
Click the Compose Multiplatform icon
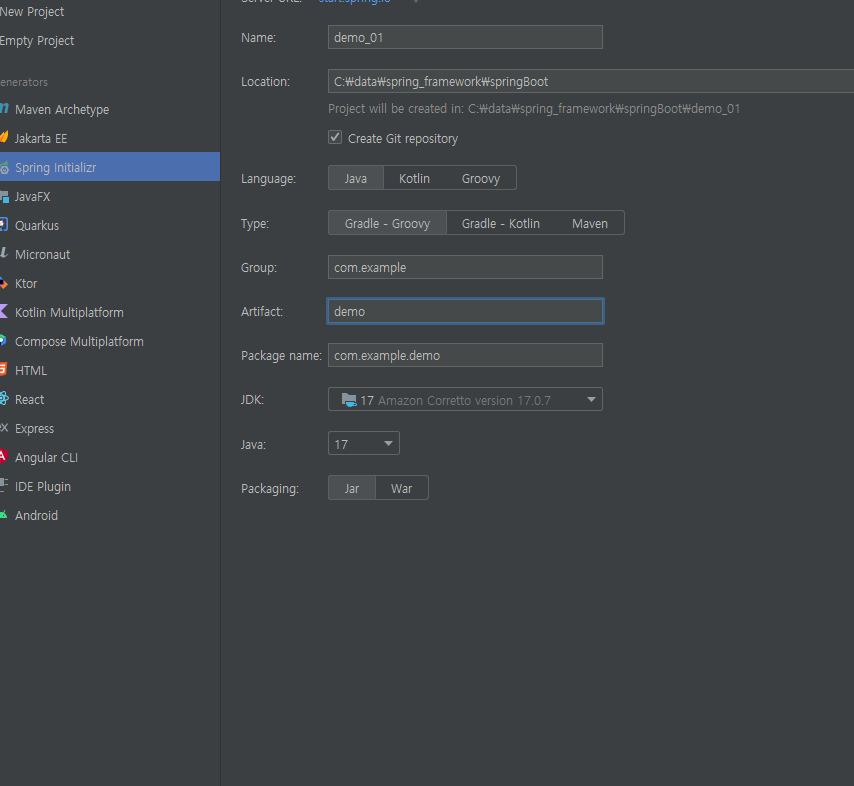(x=4, y=340)
